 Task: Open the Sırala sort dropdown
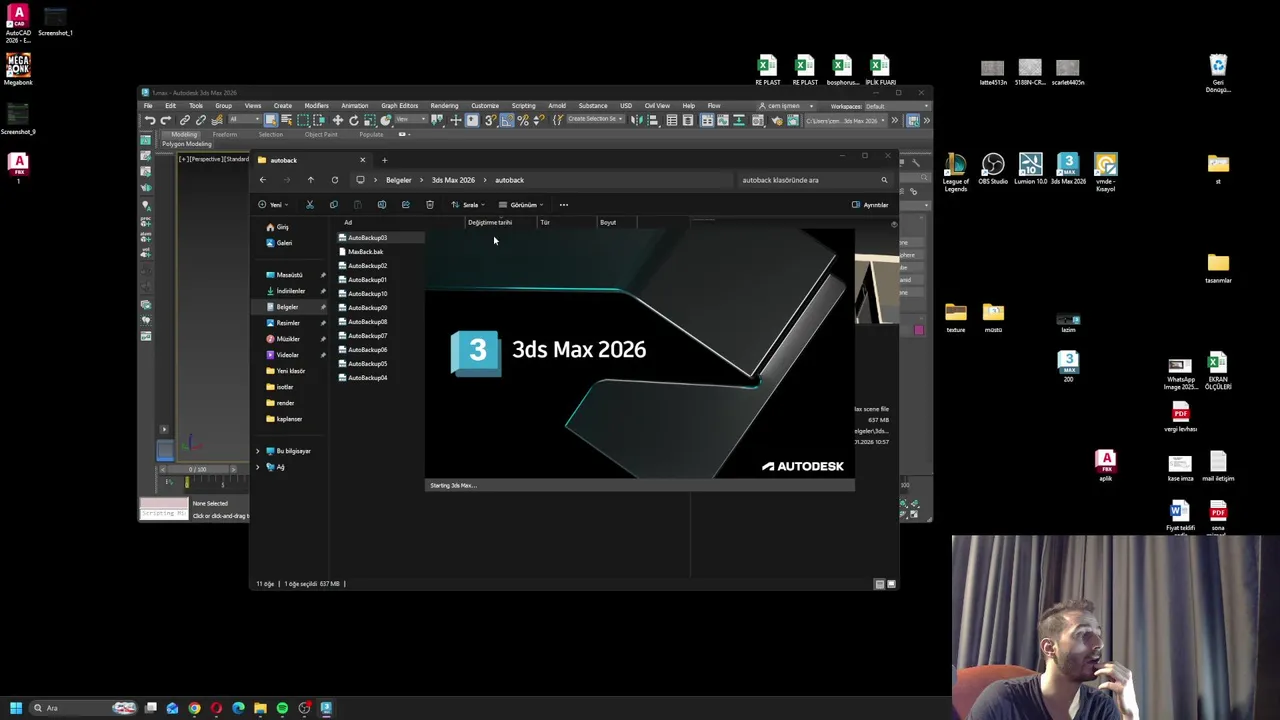tap(468, 205)
